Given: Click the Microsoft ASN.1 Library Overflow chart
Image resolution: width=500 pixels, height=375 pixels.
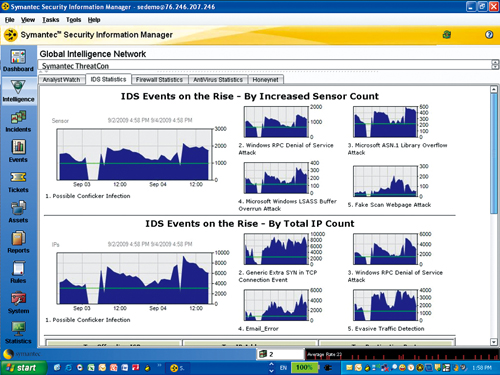Looking at the screenshot, I should pos(386,122).
